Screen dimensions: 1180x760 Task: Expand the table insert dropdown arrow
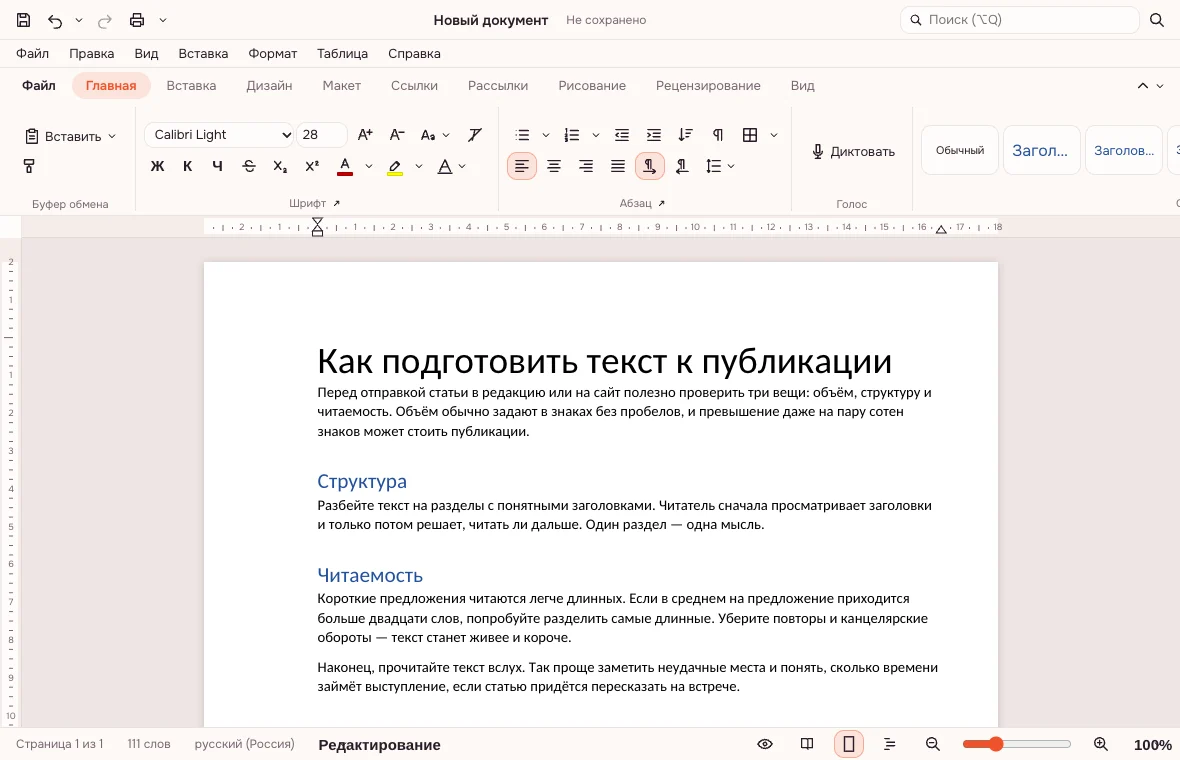774,135
